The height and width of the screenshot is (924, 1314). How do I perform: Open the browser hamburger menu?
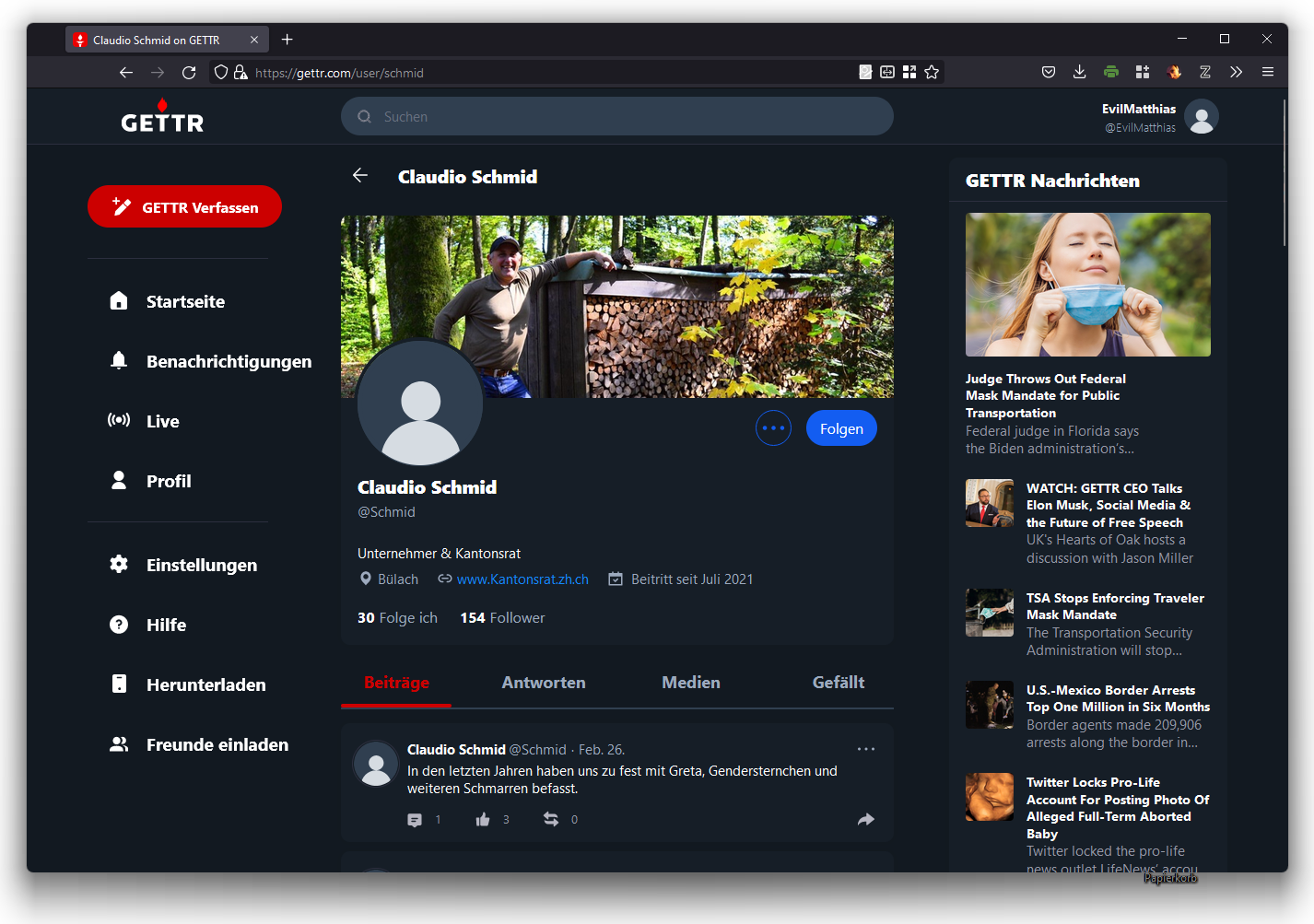[x=1268, y=72]
